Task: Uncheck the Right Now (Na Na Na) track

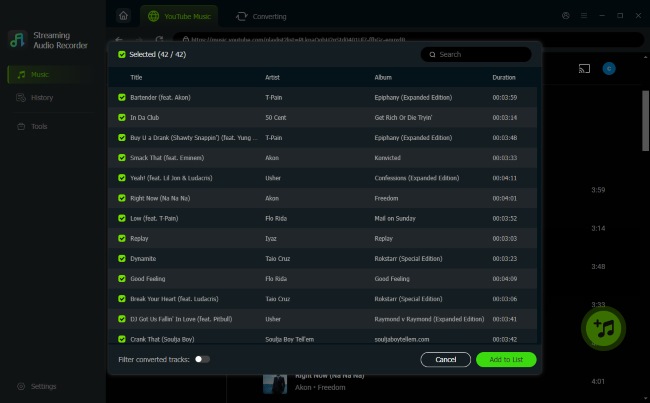Action: (x=121, y=198)
